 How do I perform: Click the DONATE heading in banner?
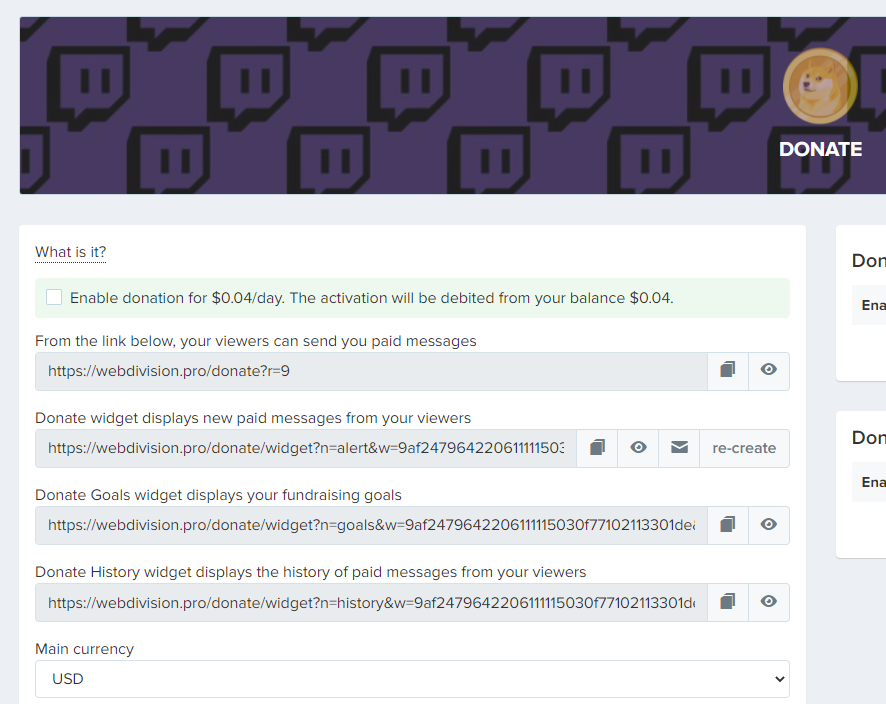pos(820,149)
